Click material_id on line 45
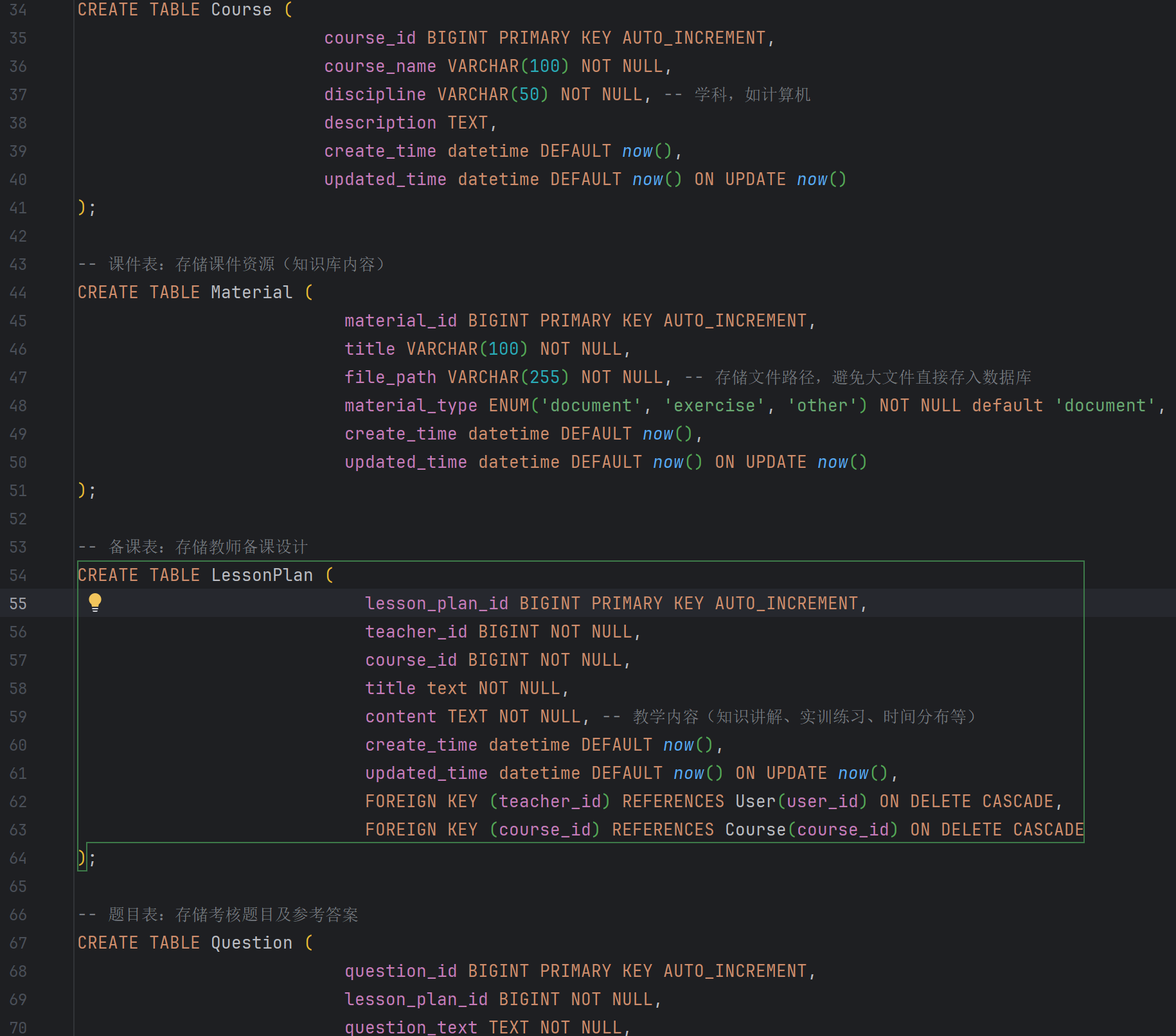The height and width of the screenshot is (1036, 1176). (401, 321)
